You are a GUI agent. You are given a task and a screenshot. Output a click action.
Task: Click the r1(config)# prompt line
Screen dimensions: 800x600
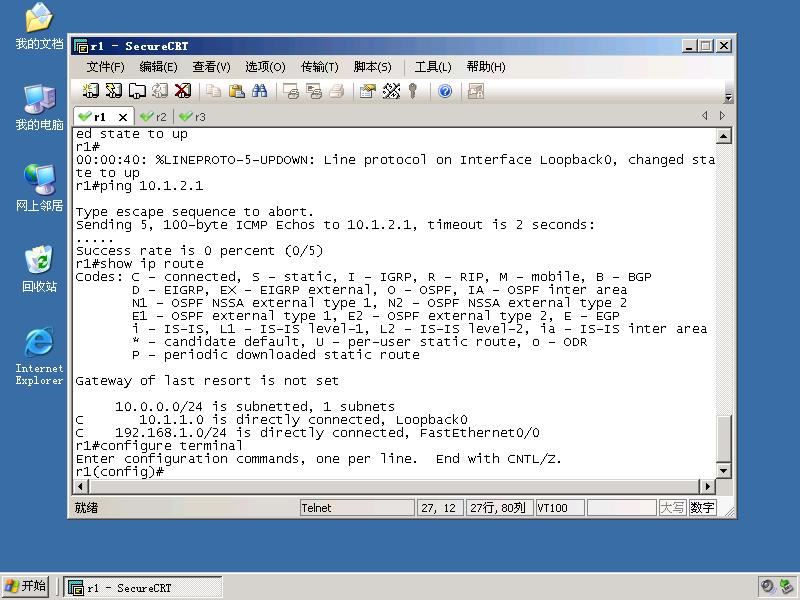(x=120, y=472)
